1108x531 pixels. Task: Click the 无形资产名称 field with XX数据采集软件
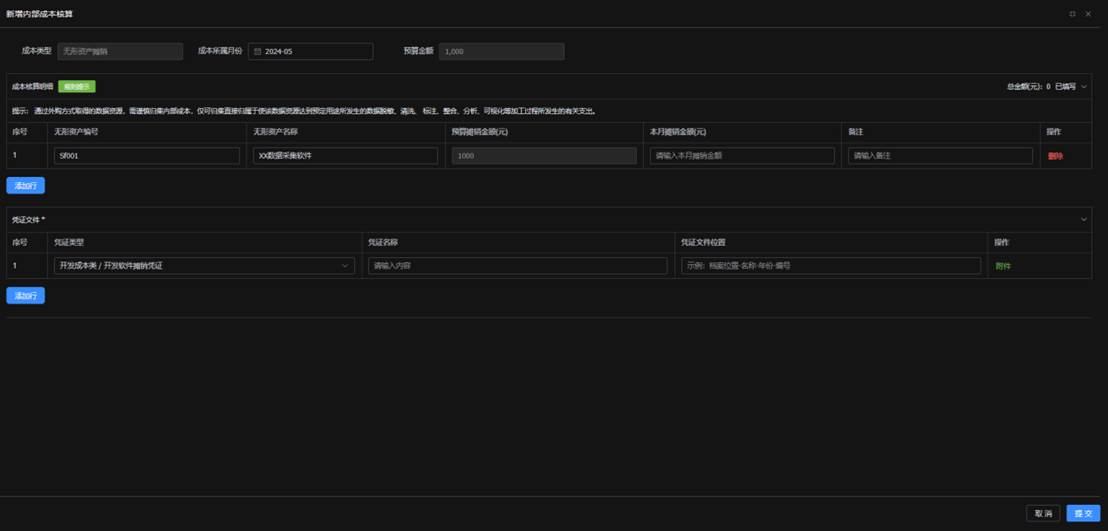[x=345, y=156]
